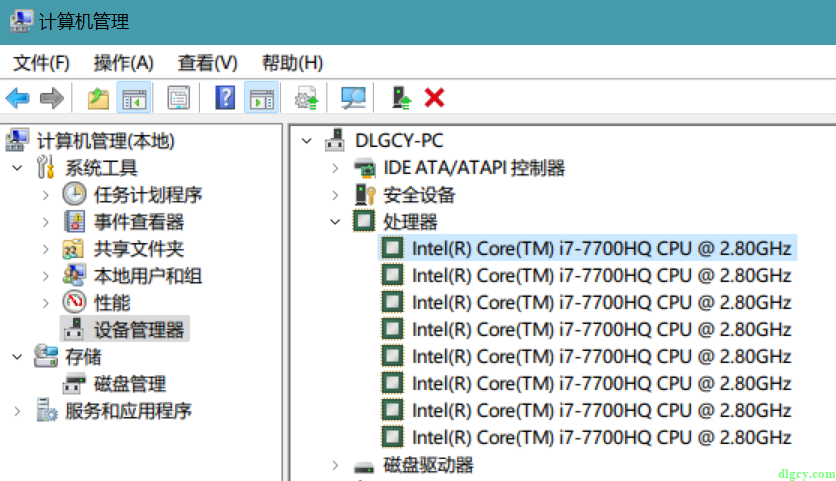The image size is (836, 481).
Task: Click the red X Uninstall device icon
Action: pyautogui.click(x=435, y=98)
